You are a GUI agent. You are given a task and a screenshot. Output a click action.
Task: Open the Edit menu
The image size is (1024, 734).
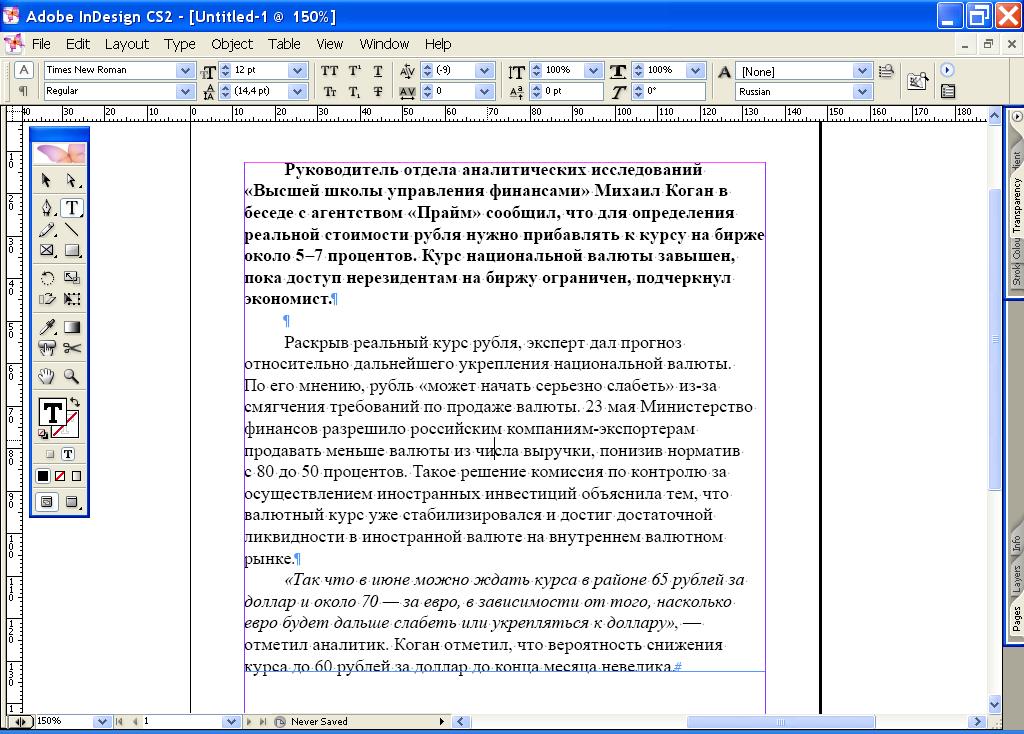(x=78, y=44)
